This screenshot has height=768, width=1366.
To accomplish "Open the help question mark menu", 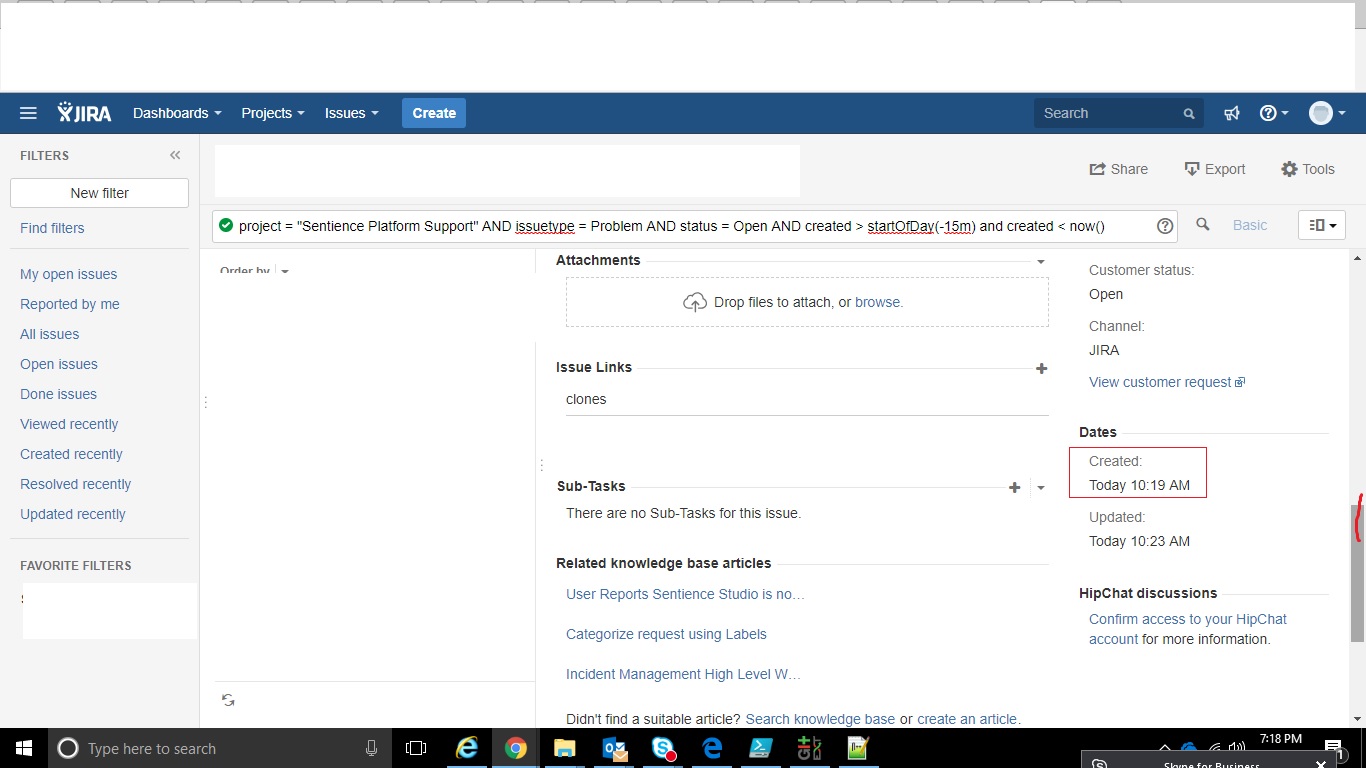I will click(x=1273, y=113).
